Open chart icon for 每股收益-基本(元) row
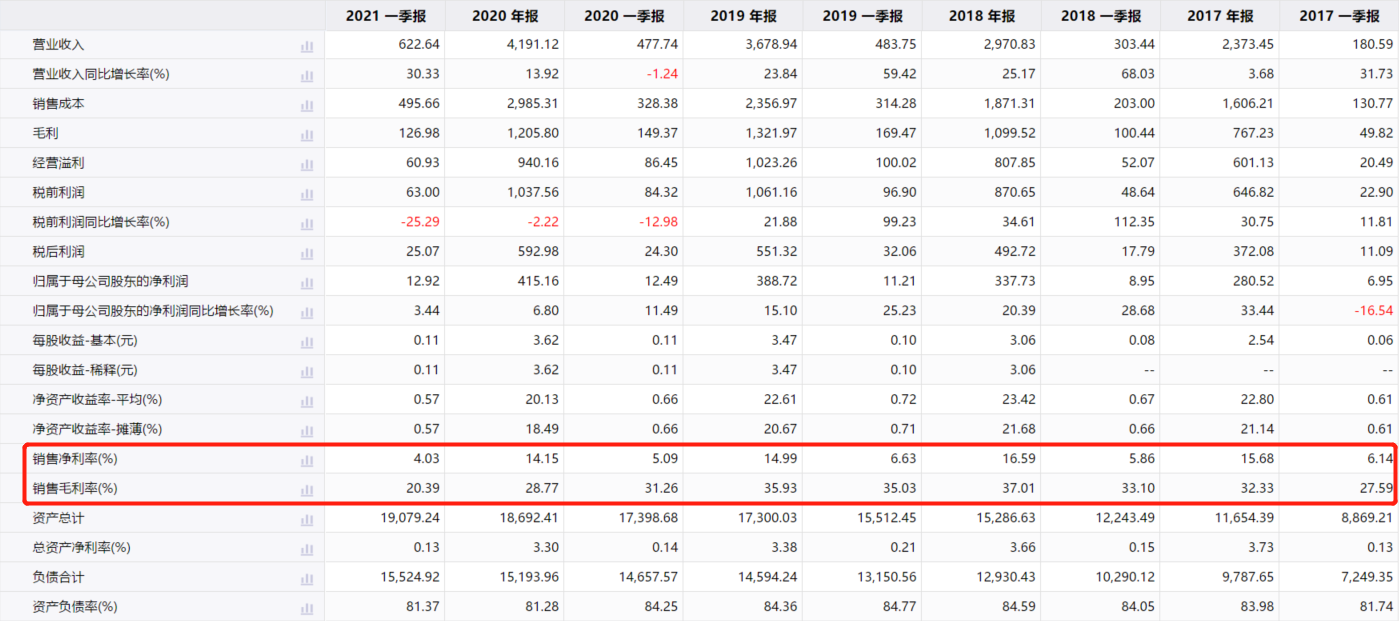 [x=307, y=341]
